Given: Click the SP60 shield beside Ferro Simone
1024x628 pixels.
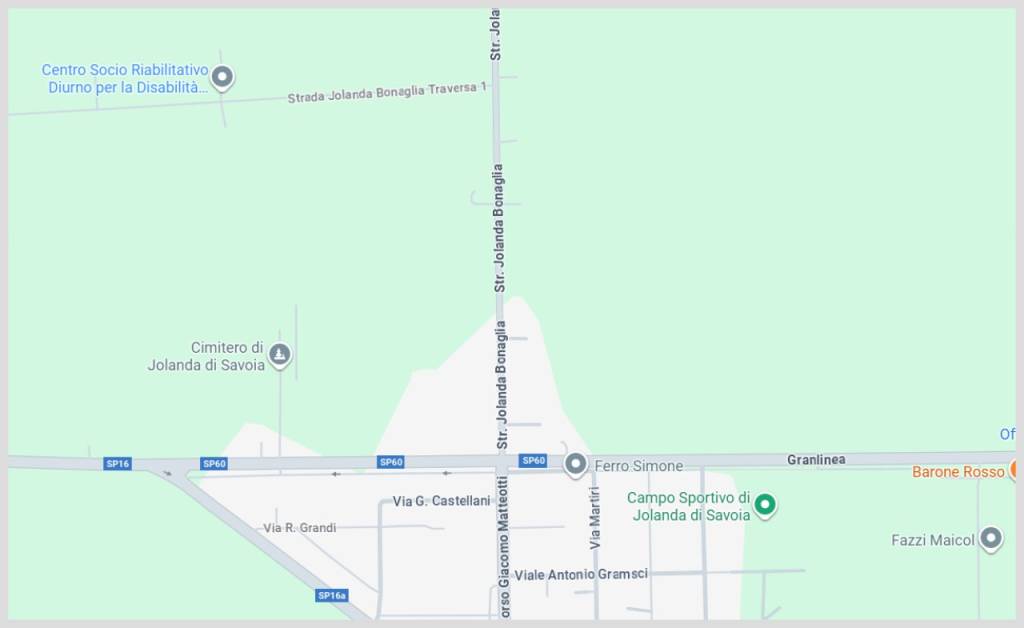Looking at the screenshot, I should [x=533, y=460].
